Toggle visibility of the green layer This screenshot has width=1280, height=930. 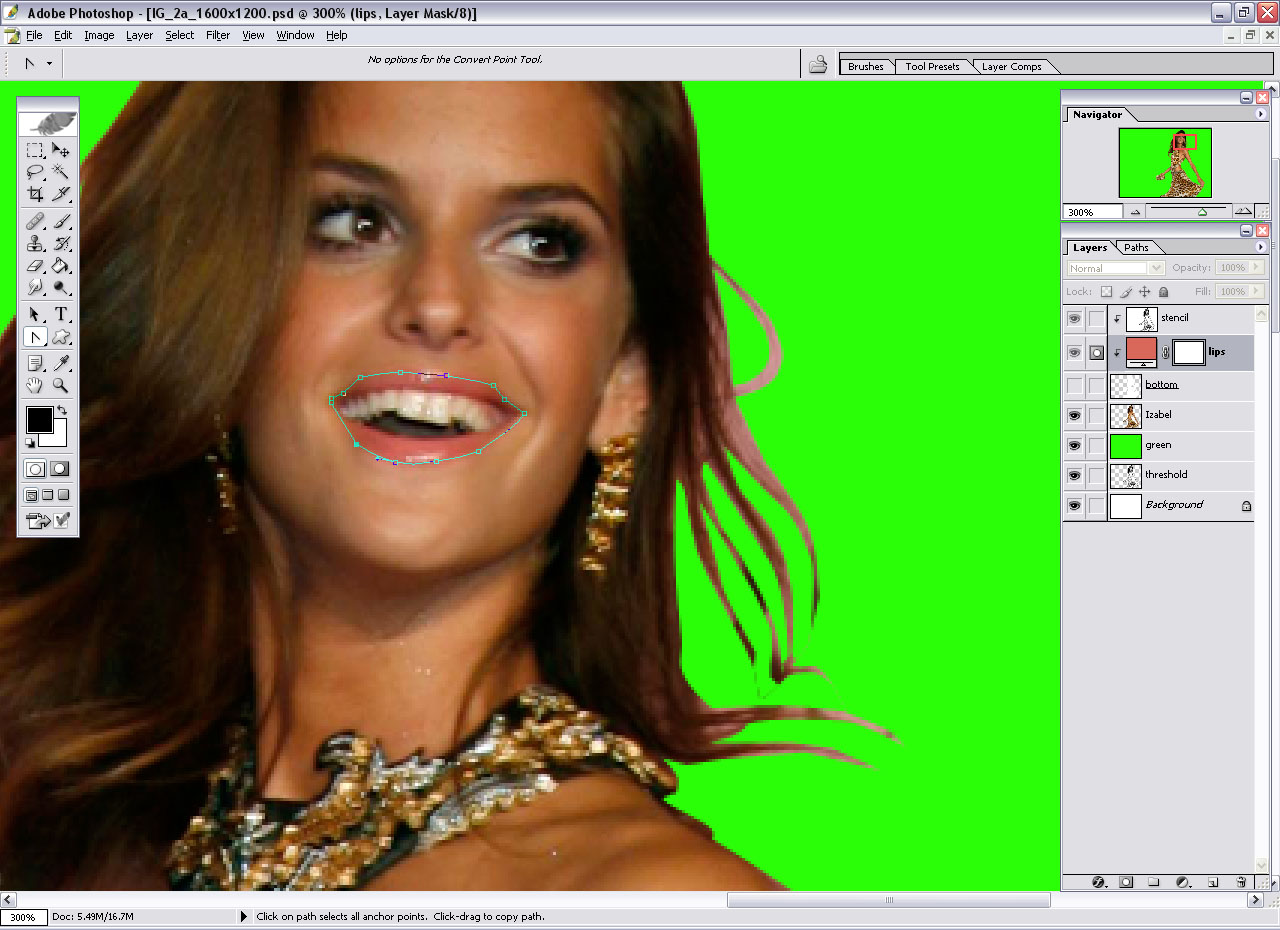(x=1074, y=445)
